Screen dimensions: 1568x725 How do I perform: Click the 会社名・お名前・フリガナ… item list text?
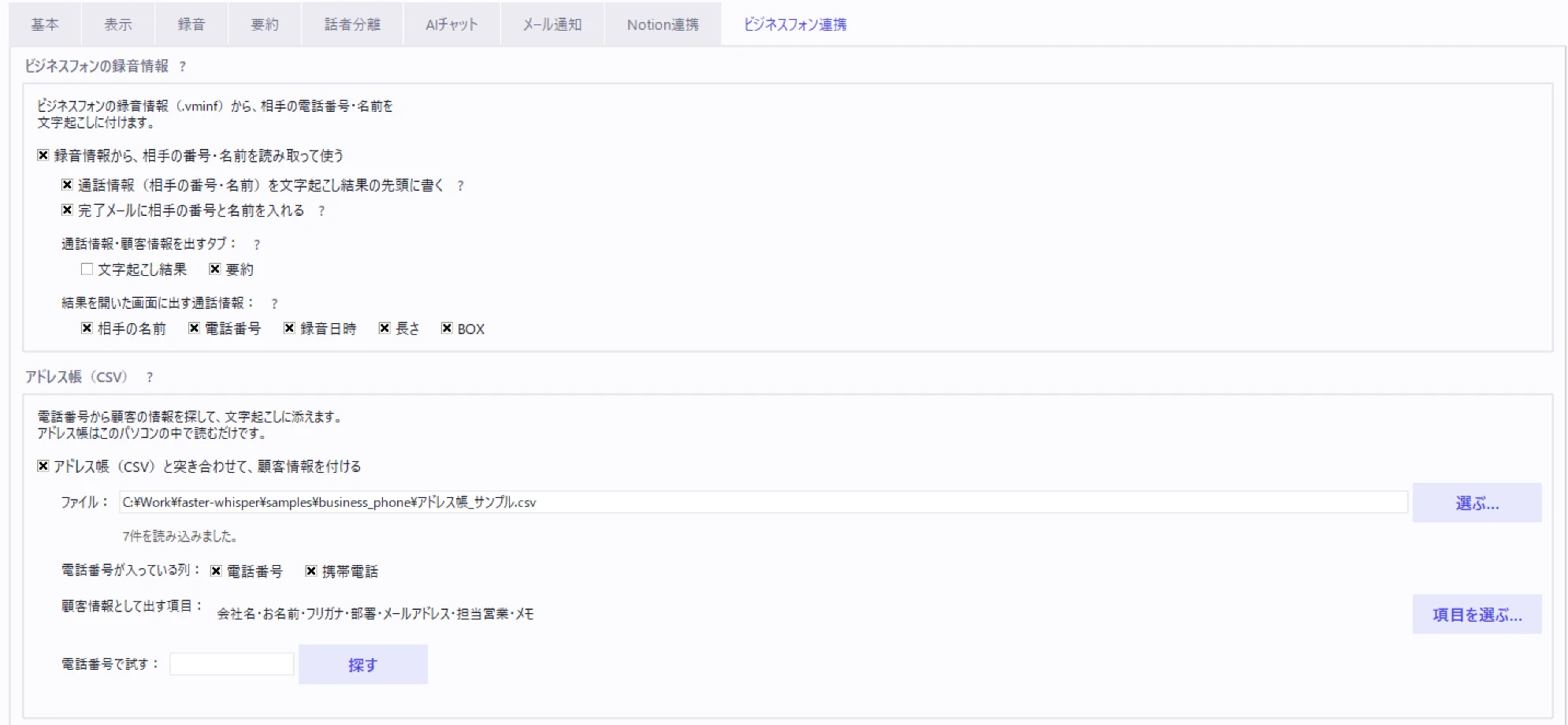(x=375, y=614)
